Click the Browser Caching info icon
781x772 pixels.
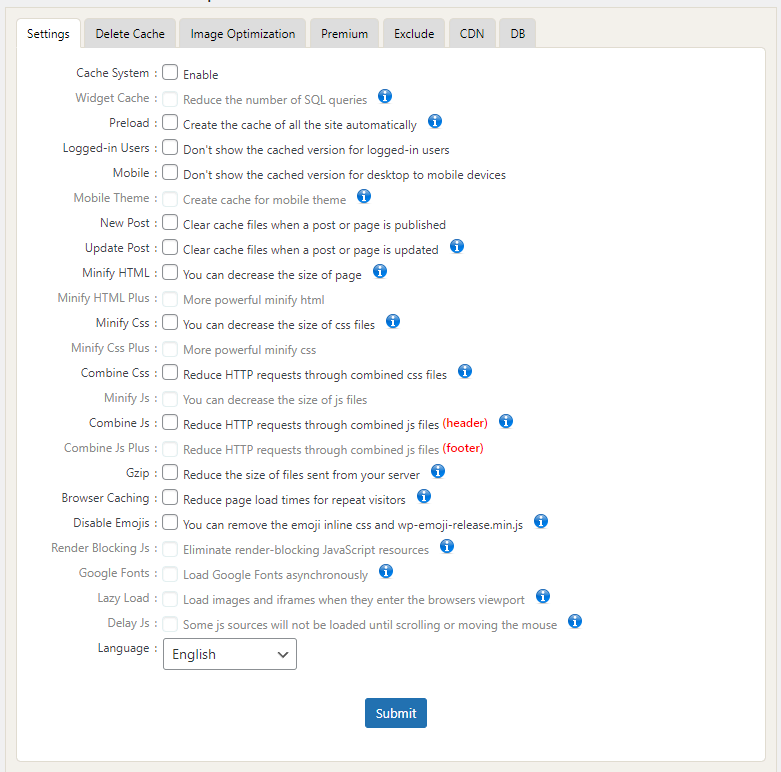click(423, 497)
